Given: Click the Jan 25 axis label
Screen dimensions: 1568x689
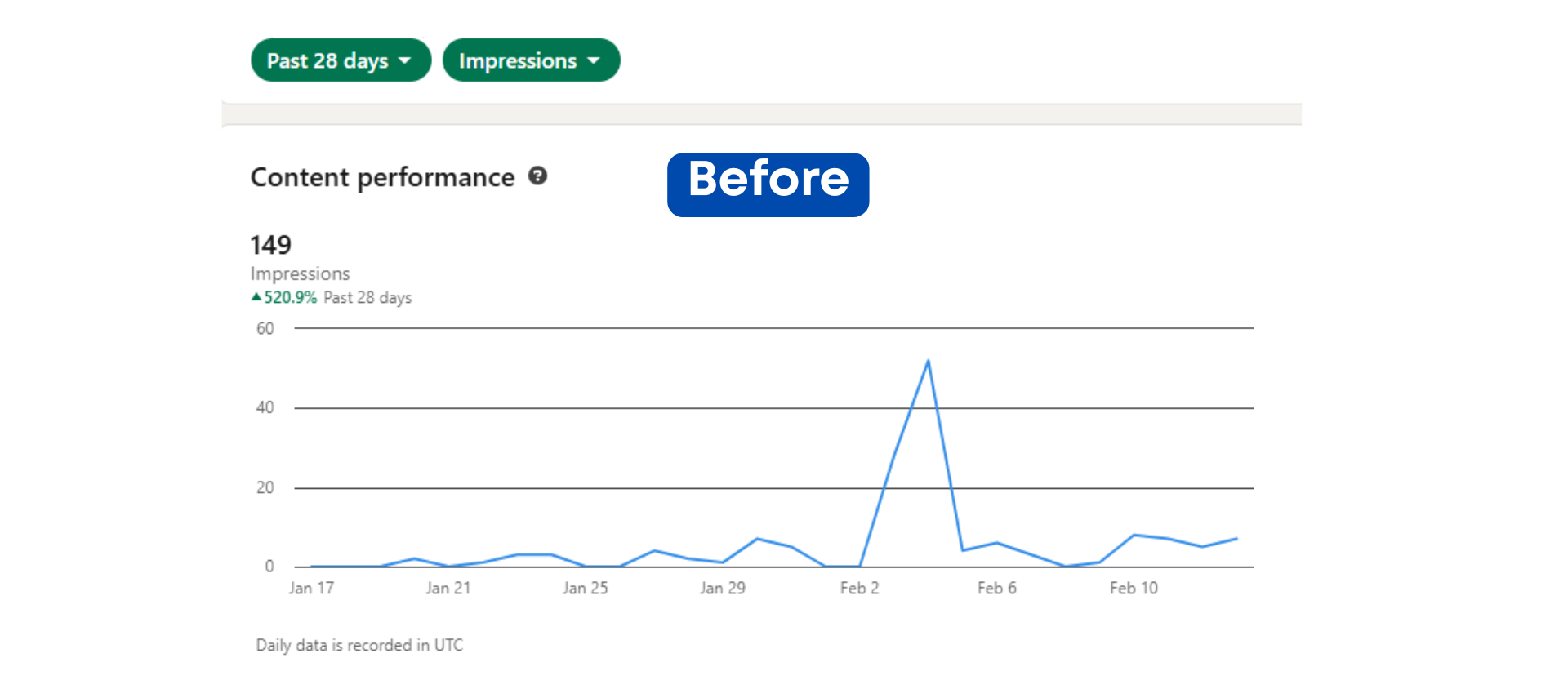Looking at the screenshot, I should point(586,588).
